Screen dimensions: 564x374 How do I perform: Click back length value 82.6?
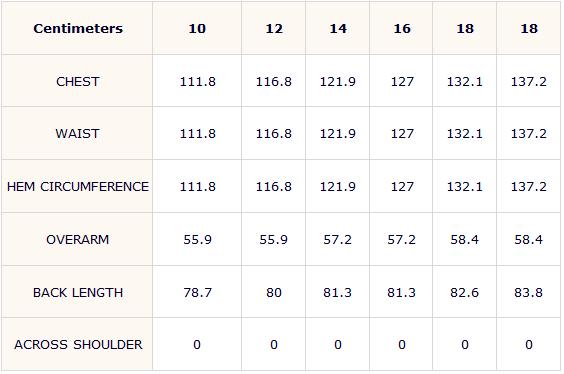click(464, 292)
